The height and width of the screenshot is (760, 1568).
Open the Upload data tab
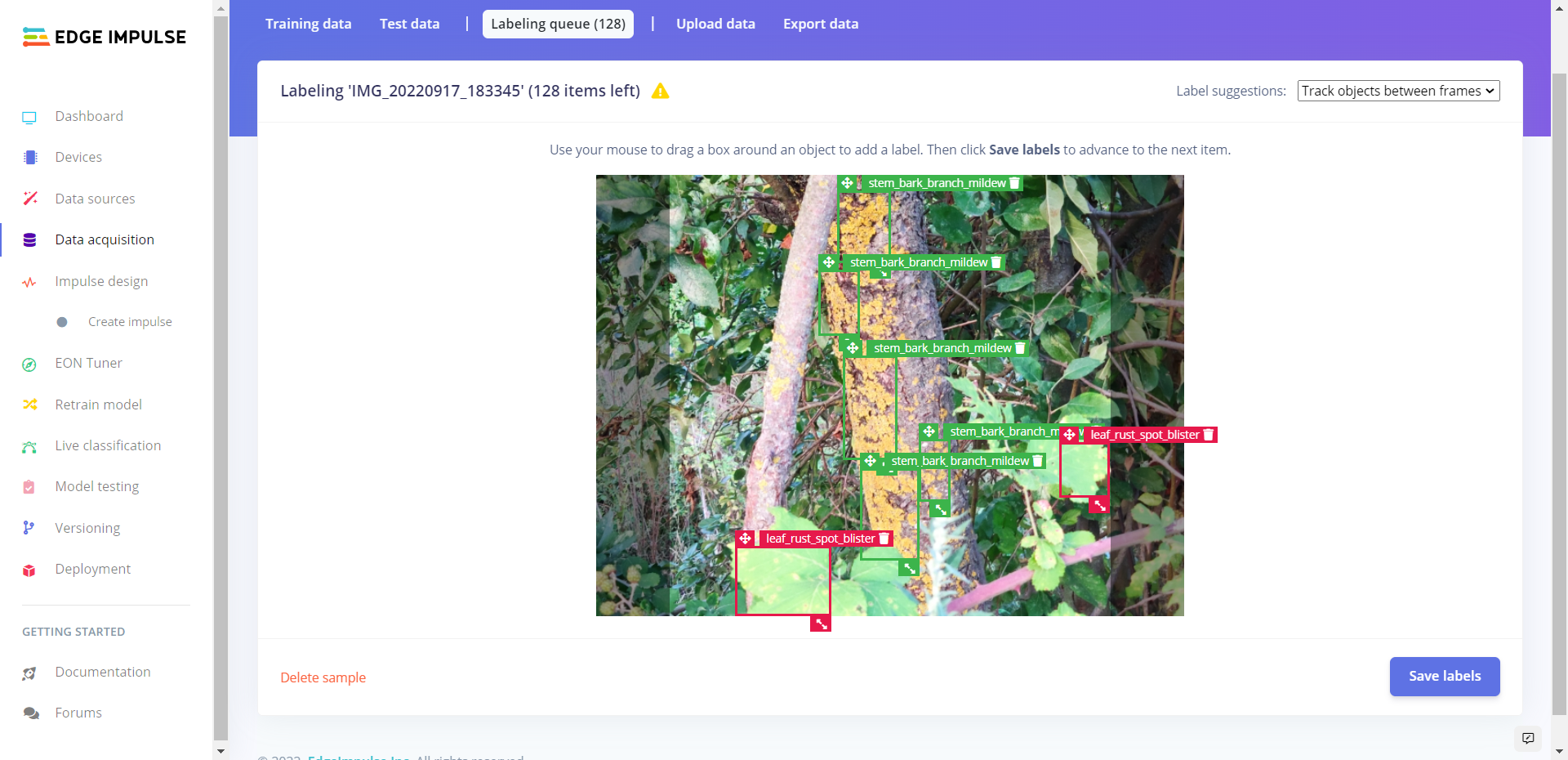point(715,24)
